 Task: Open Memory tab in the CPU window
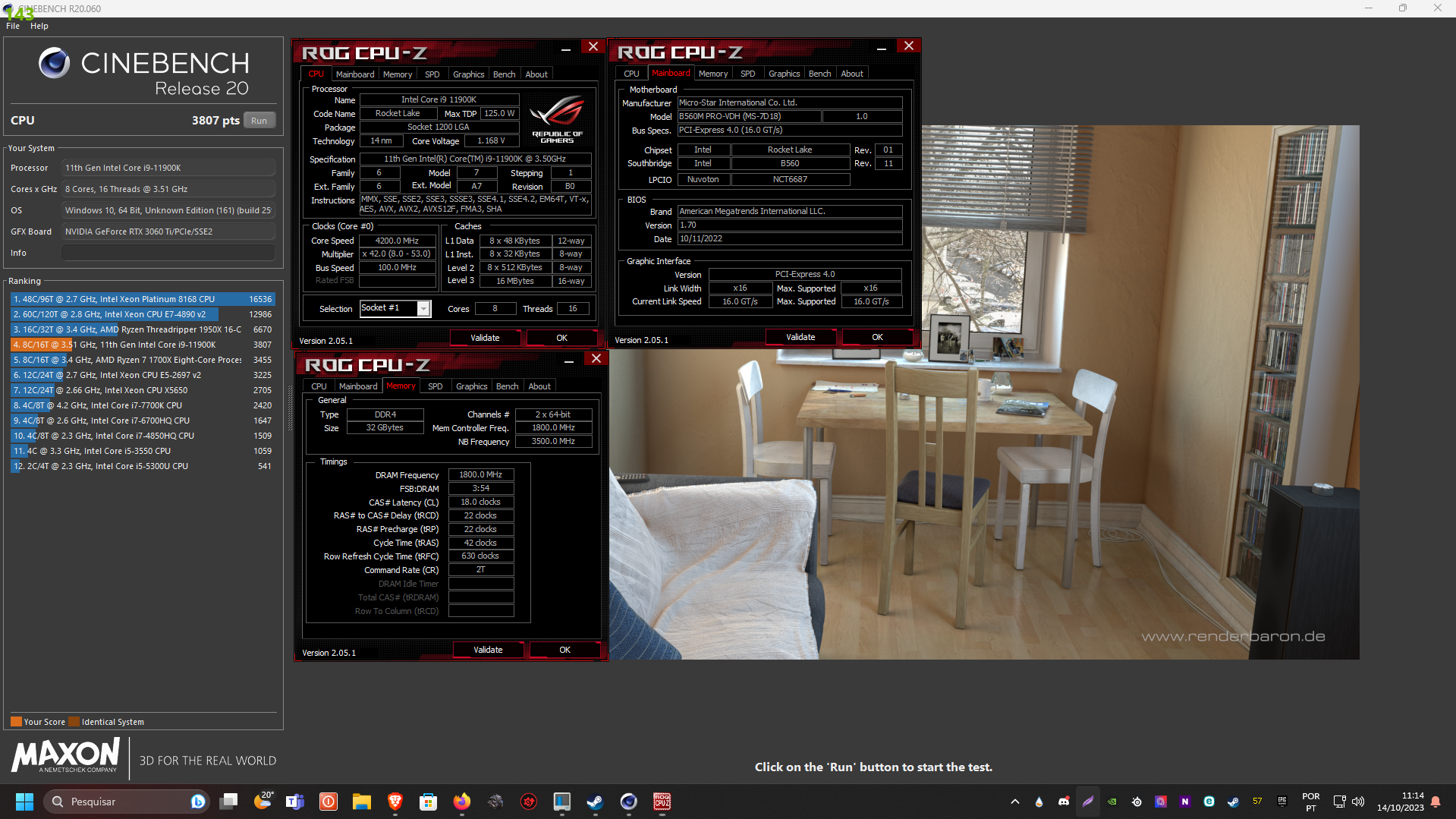tap(398, 74)
